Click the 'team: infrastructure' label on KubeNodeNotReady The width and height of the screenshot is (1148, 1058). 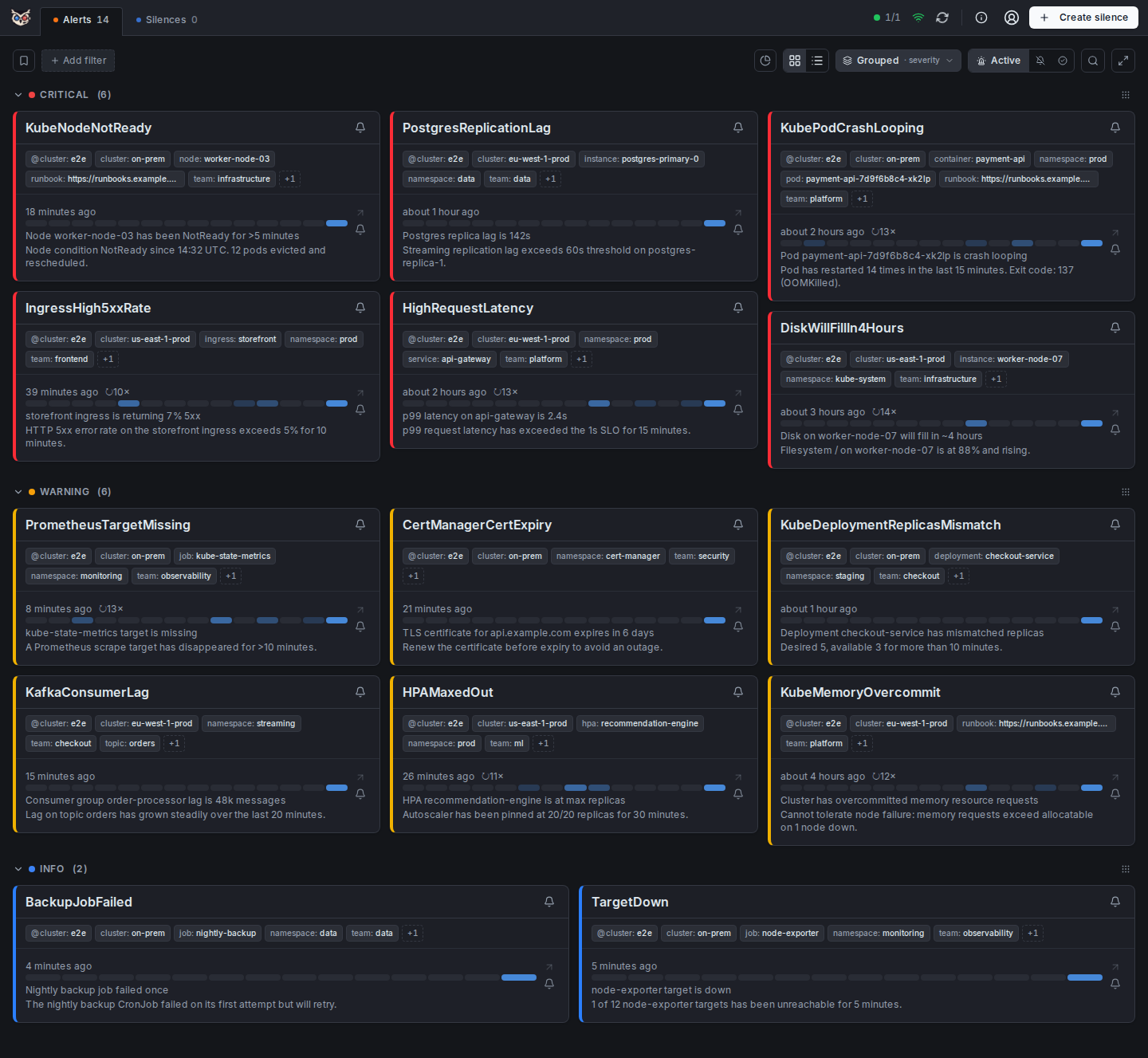click(x=232, y=179)
